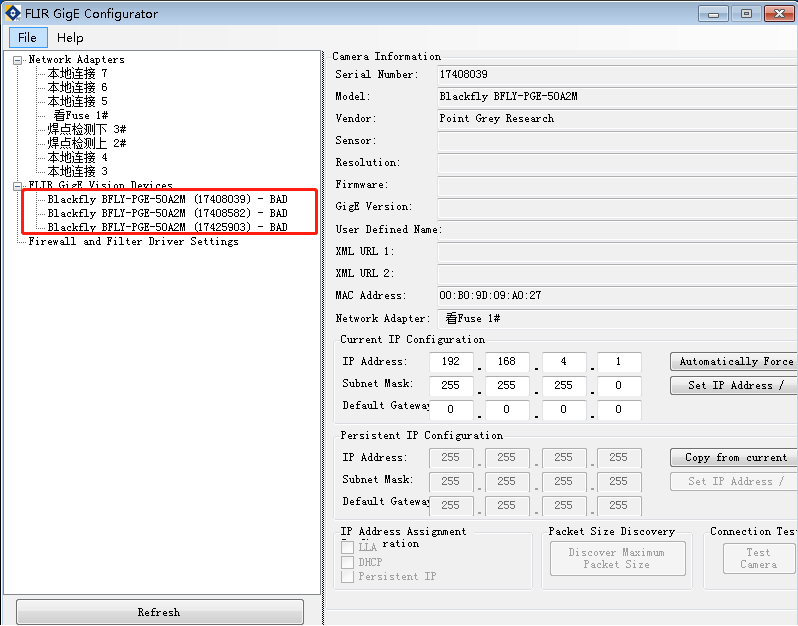Toggle the LLA checkbox
This screenshot has width=798, height=626.
pyautogui.click(x=348, y=547)
